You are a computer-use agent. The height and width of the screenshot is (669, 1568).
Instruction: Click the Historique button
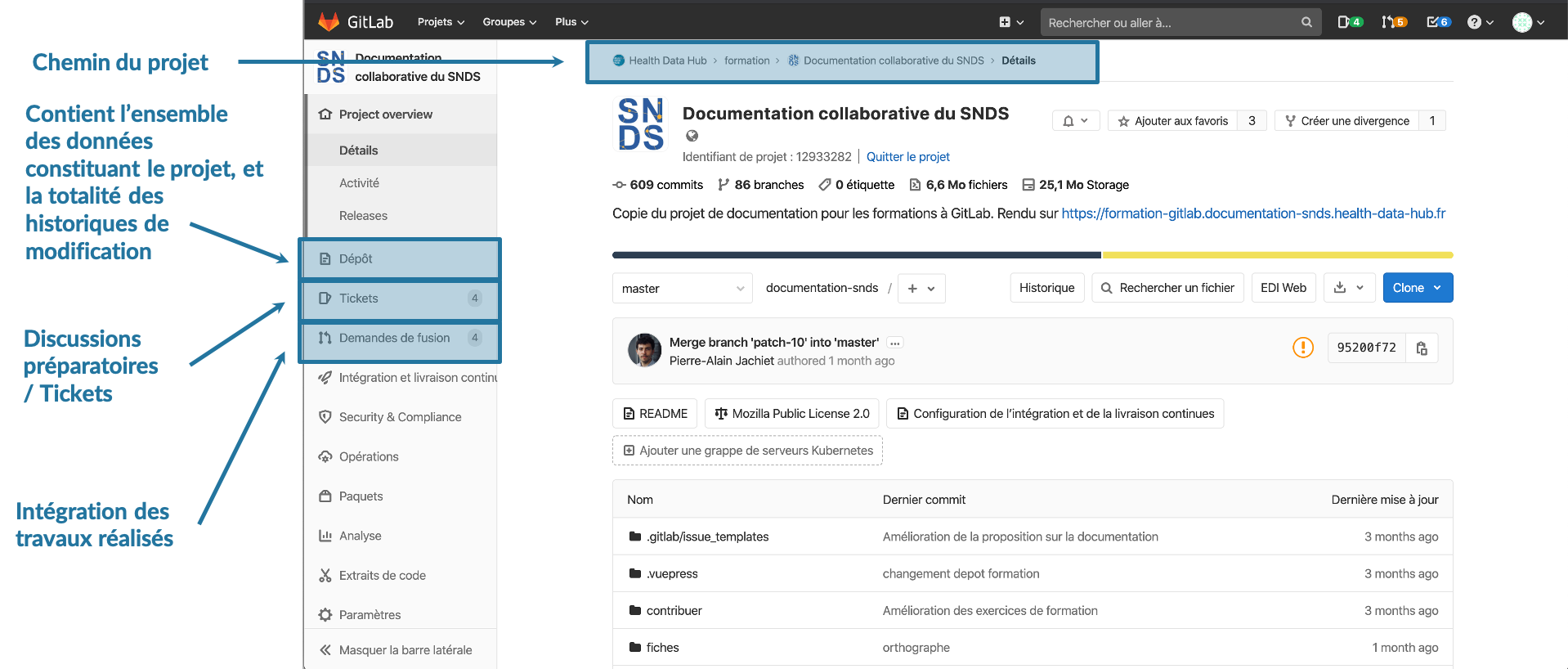[1046, 288]
